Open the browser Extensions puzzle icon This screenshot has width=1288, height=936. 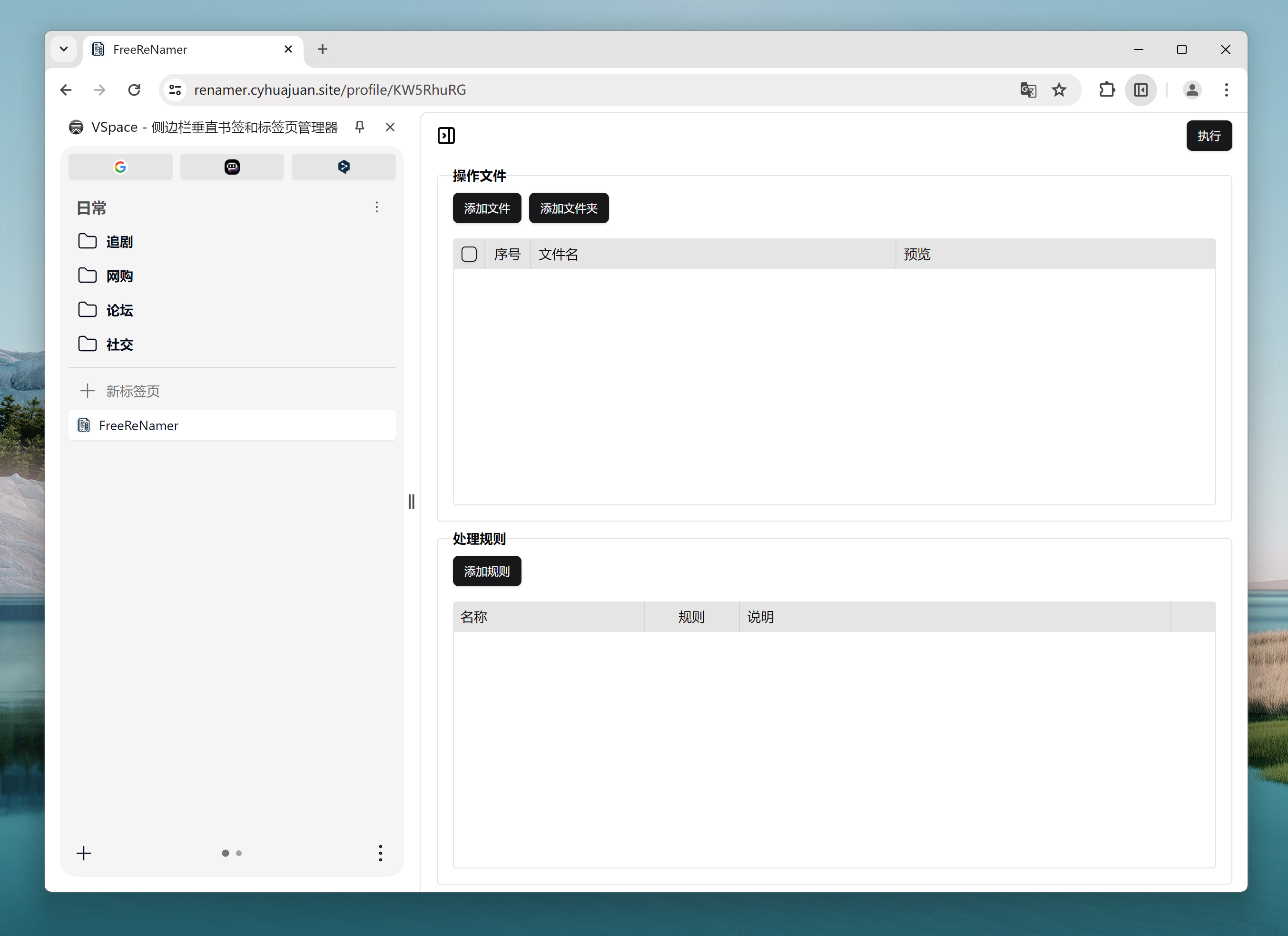coord(1106,90)
